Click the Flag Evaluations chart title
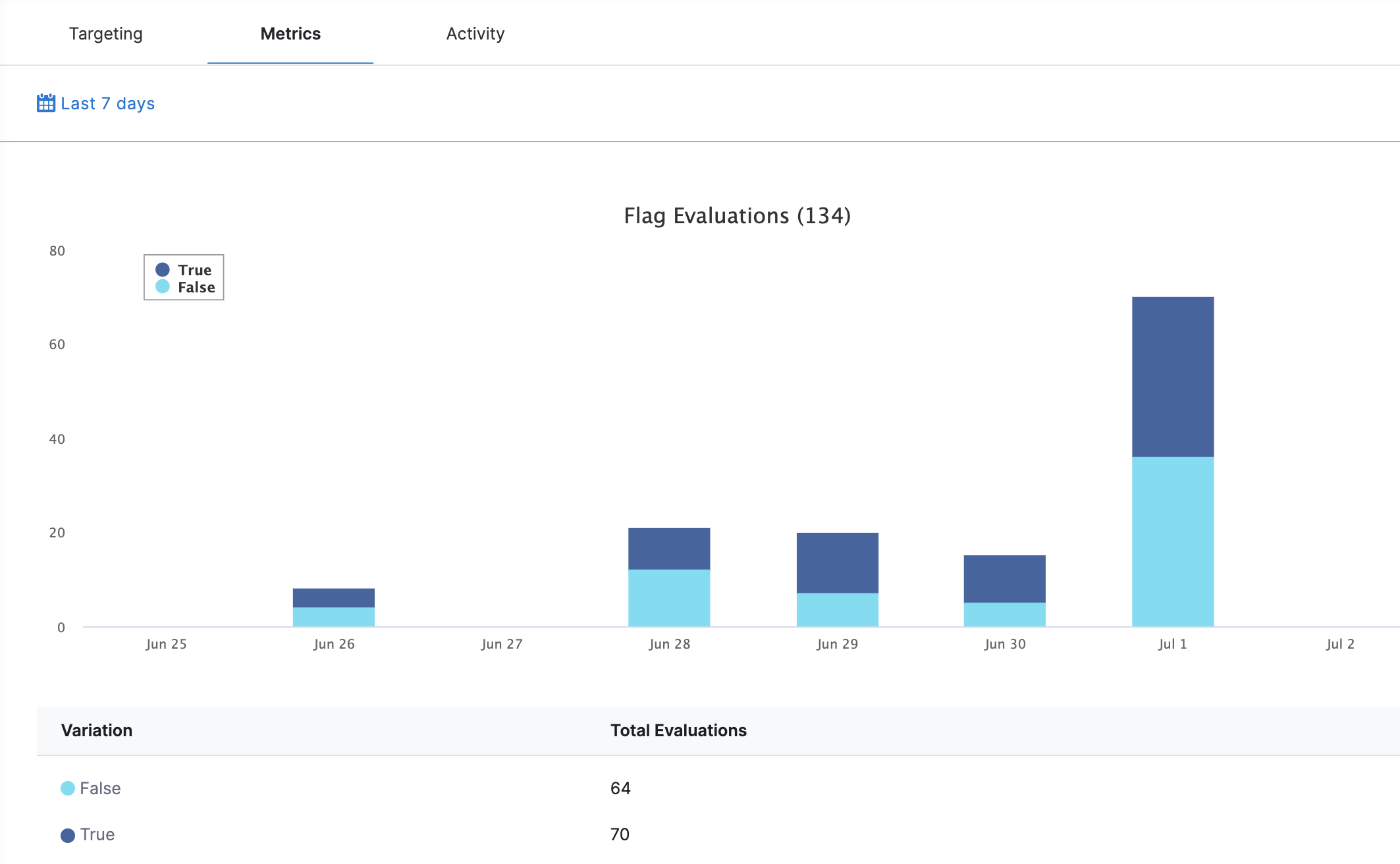Screen dimensions: 1400x864 (x=738, y=215)
